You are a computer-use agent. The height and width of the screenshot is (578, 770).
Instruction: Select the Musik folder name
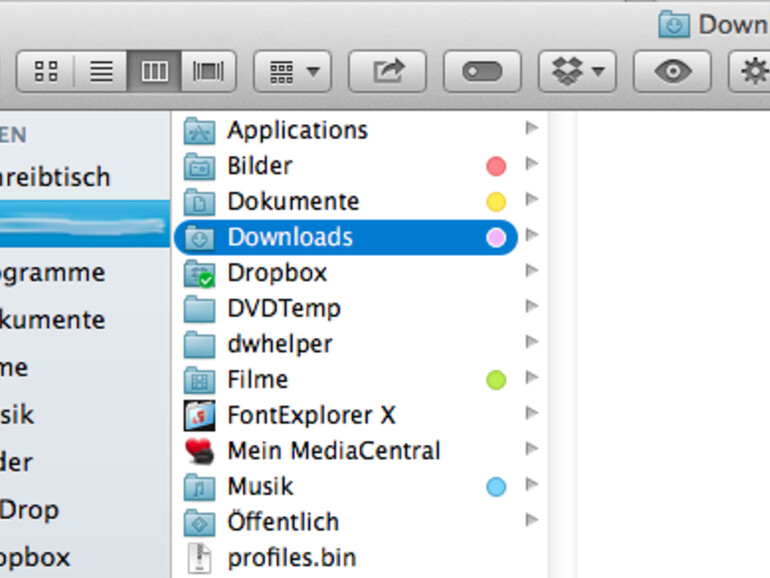[x=260, y=487]
